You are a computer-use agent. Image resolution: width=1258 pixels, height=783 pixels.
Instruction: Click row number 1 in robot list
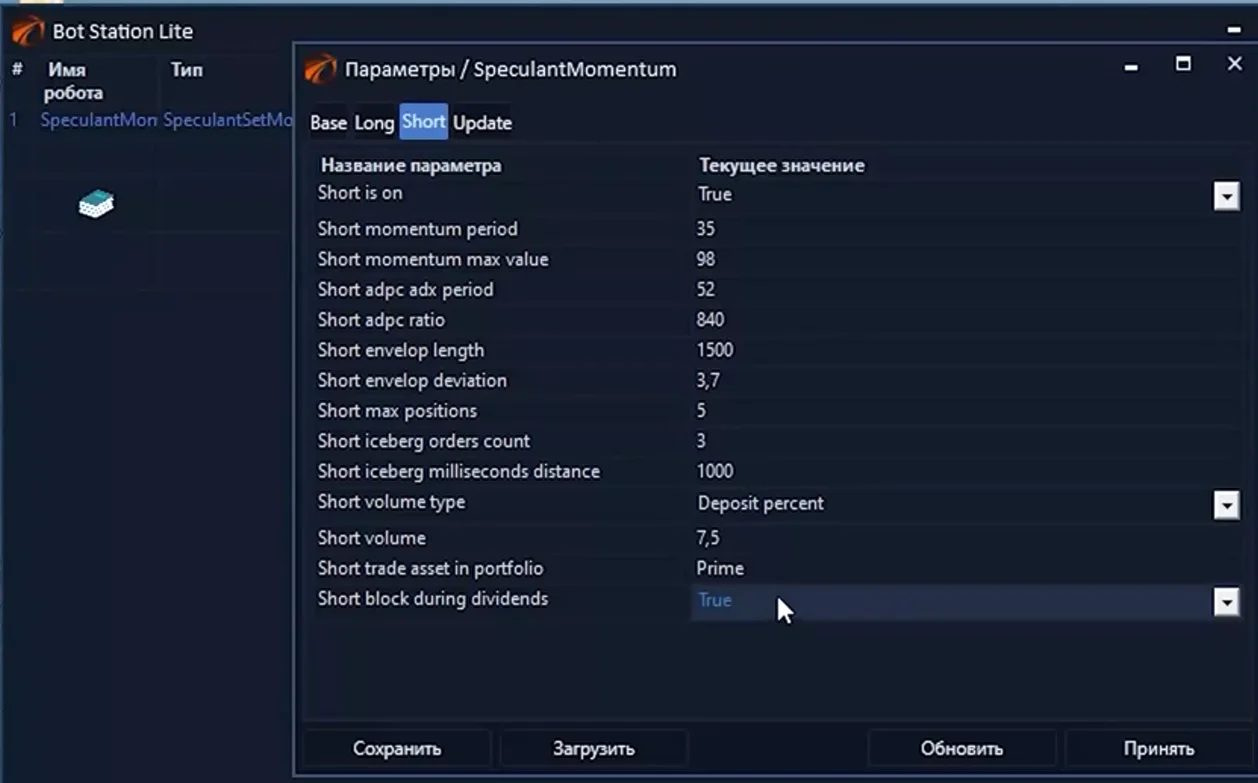[14, 120]
